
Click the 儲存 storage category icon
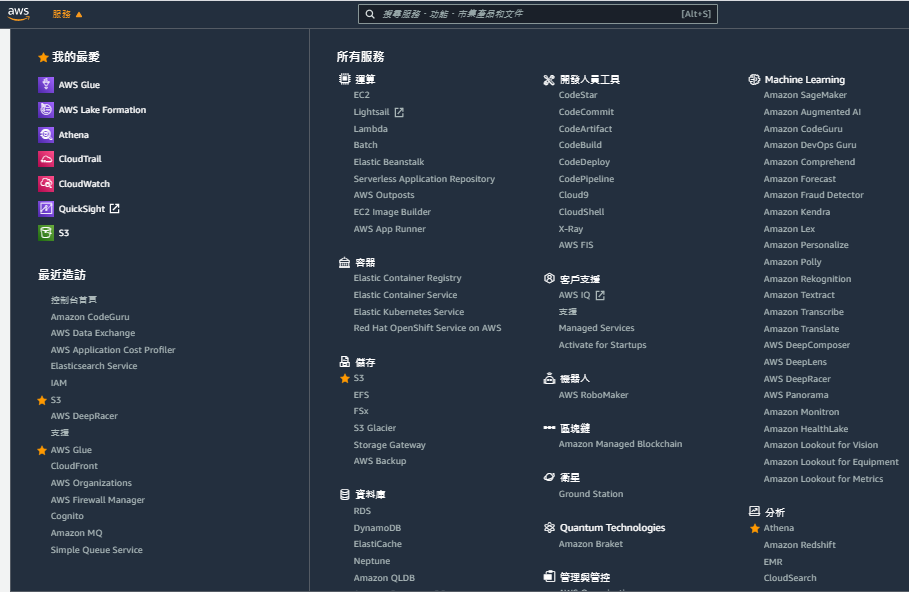tap(344, 362)
